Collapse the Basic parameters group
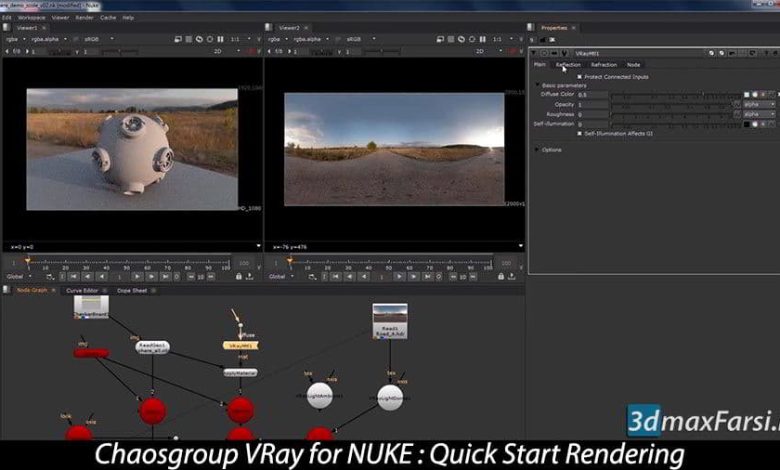This screenshot has width=780, height=470. coord(537,85)
